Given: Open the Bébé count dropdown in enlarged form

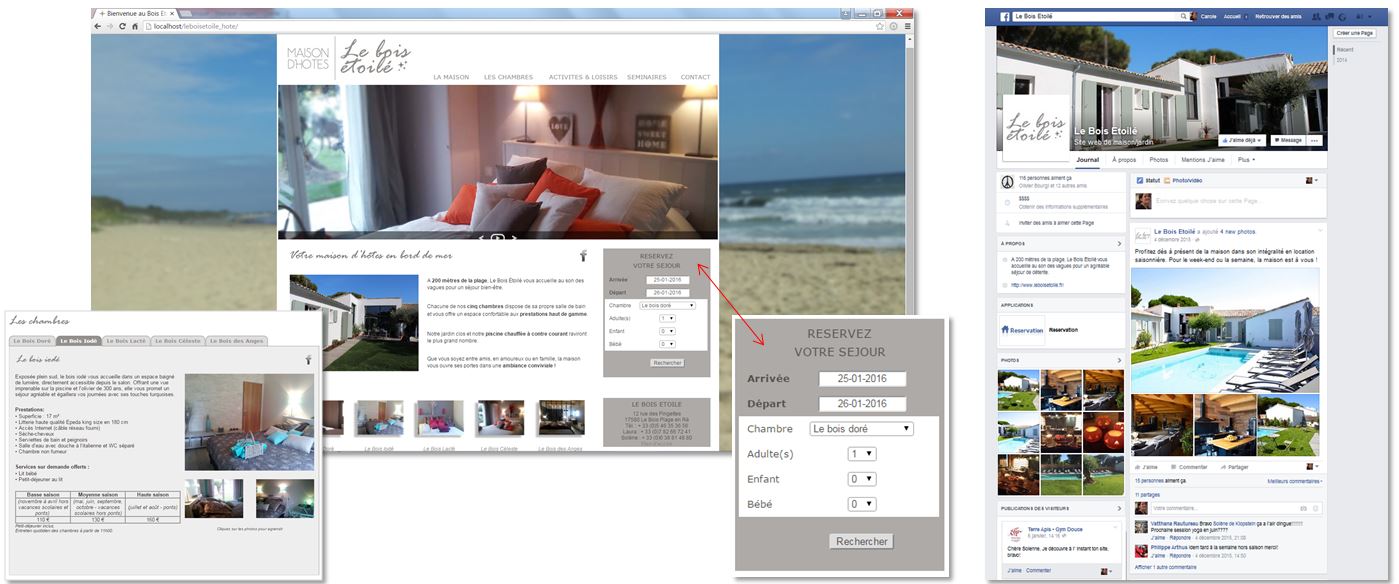Looking at the screenshot, I should (862, 505).
